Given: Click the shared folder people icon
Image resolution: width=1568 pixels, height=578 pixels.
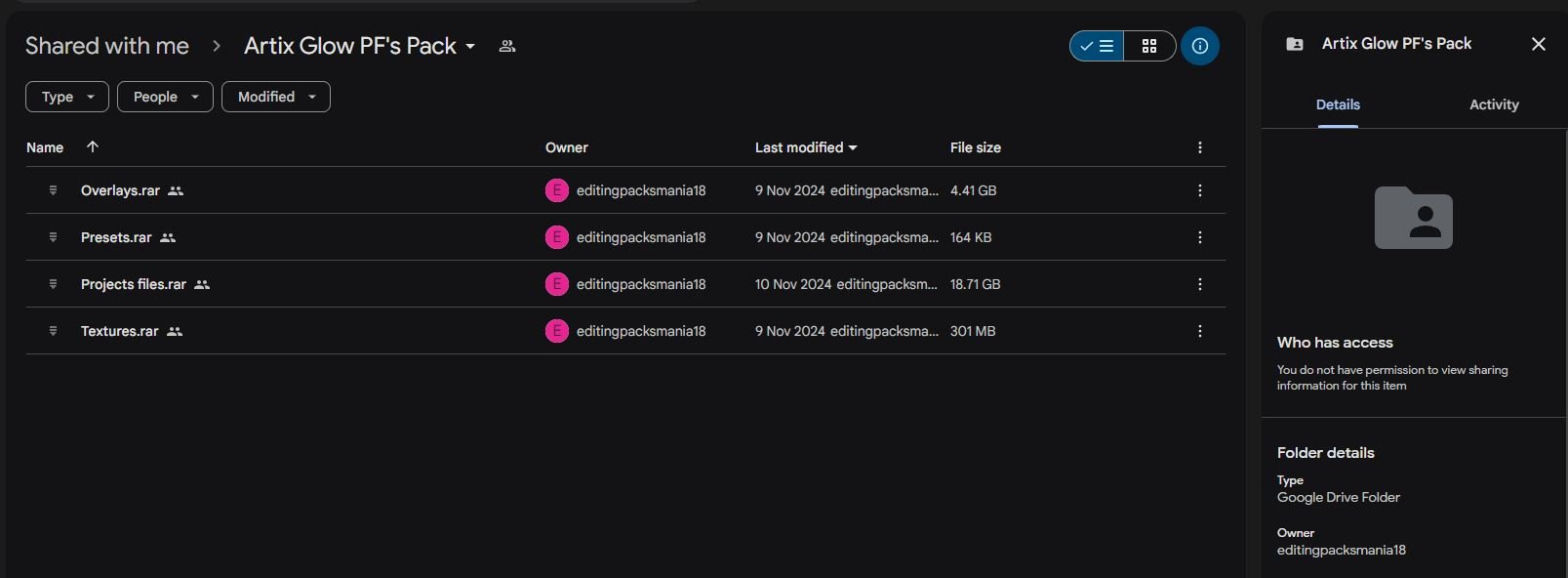Looking at the screenshot, I should pos(507,46).
